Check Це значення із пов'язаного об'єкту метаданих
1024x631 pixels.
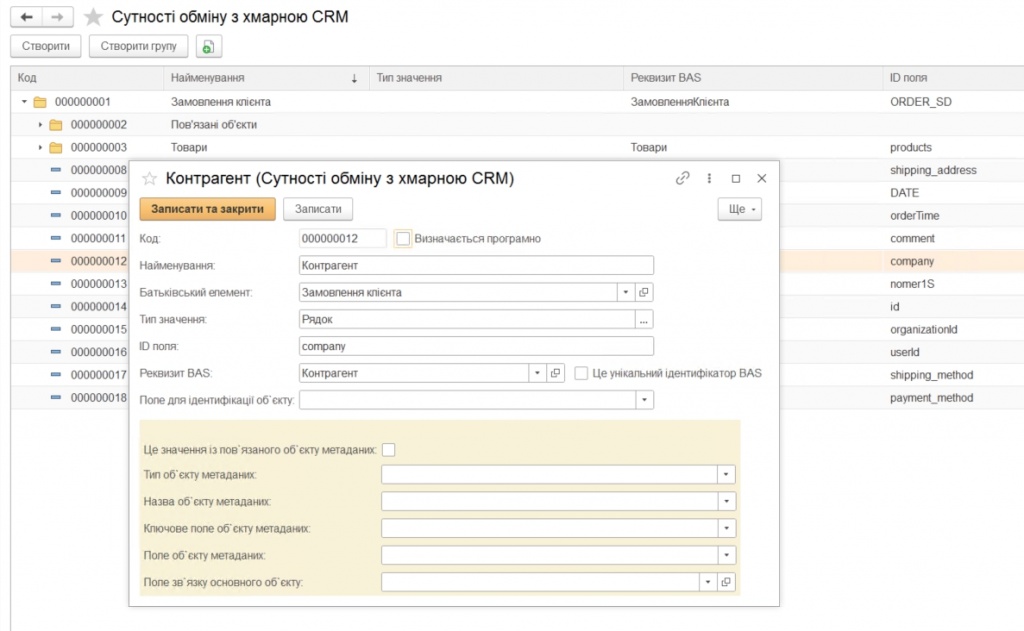pos(389,450)
